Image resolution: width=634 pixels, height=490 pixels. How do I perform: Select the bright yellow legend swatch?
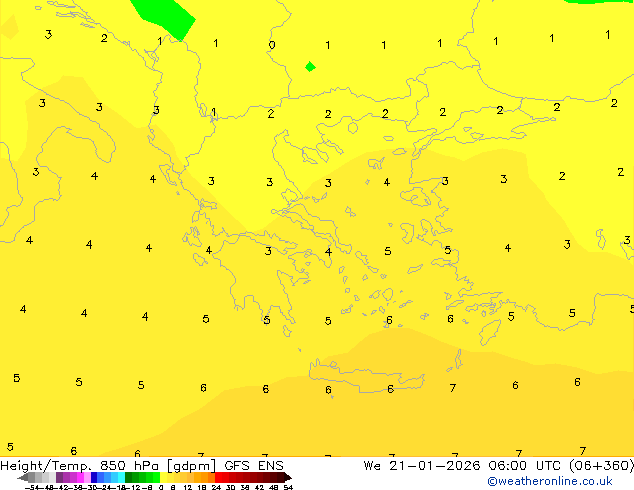[x=163, y=477]
